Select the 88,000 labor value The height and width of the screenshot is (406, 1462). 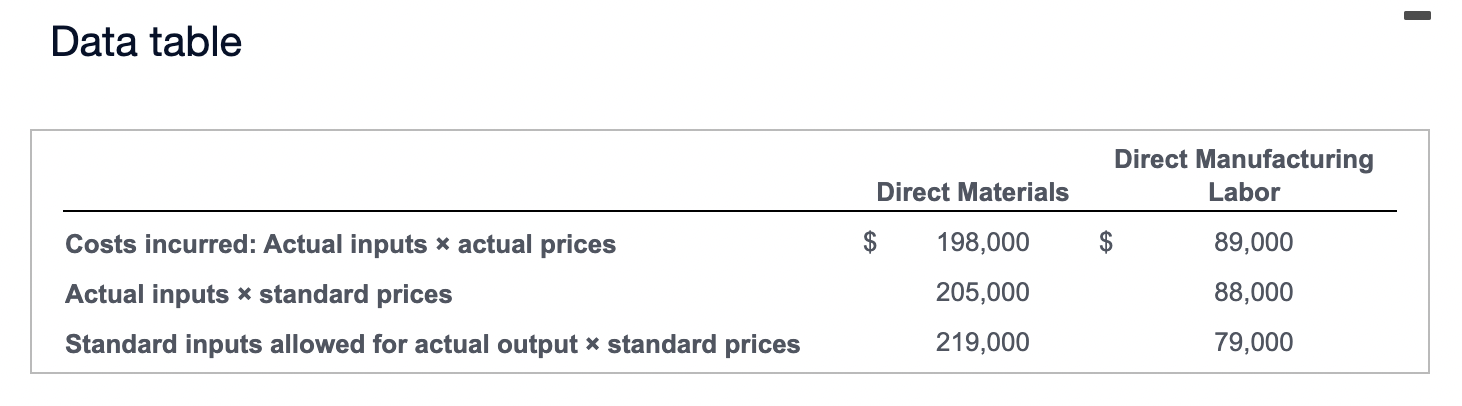[x=1253, y=292]
